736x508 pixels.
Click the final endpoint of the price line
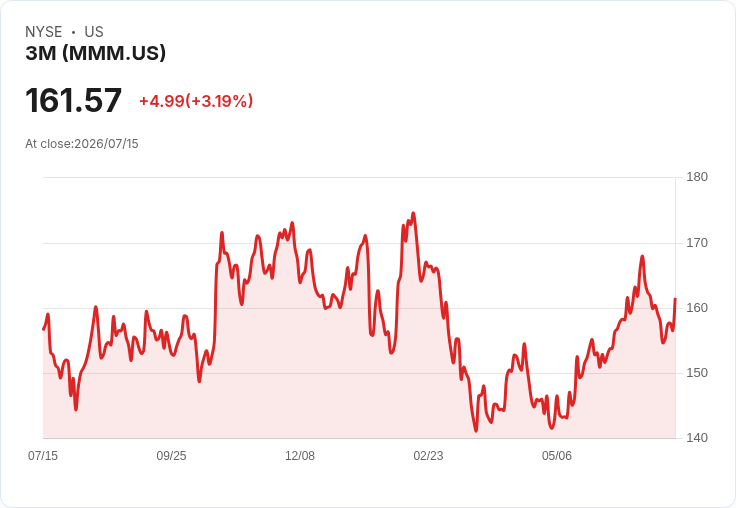coord(675,299)
